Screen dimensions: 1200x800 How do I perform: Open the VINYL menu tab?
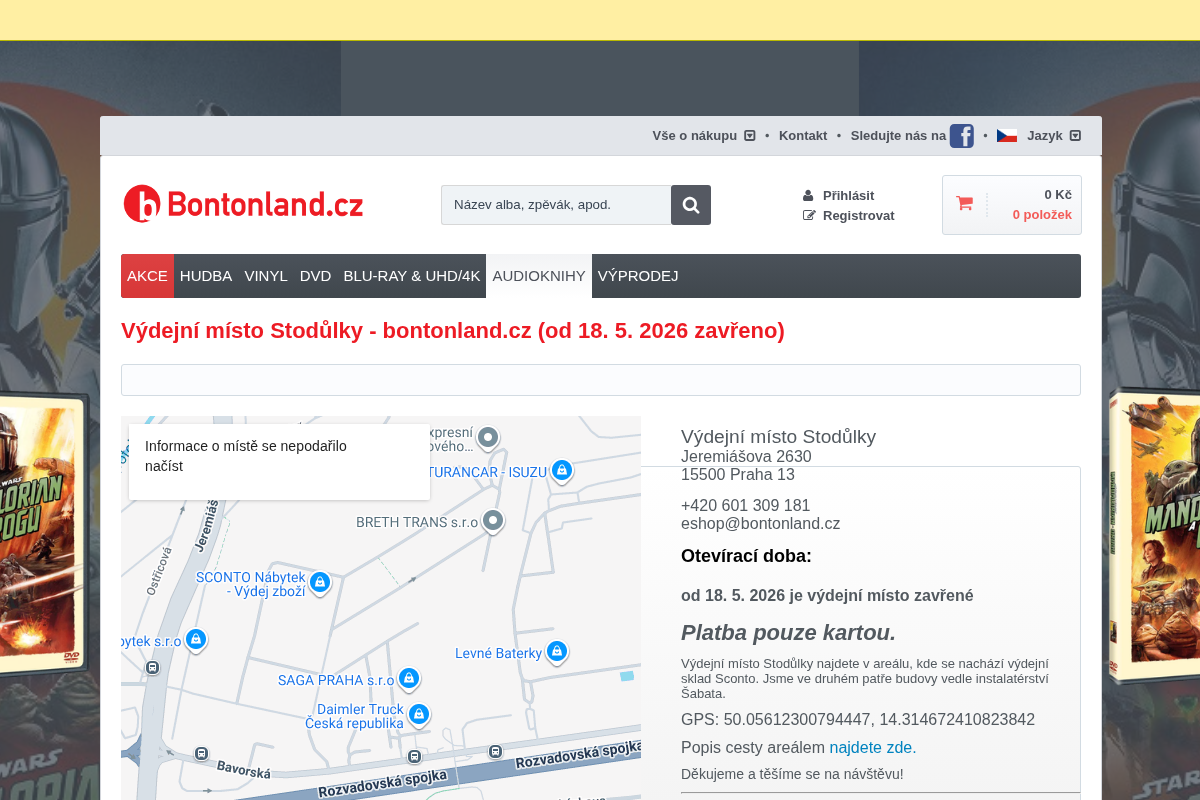click(266, 276)
